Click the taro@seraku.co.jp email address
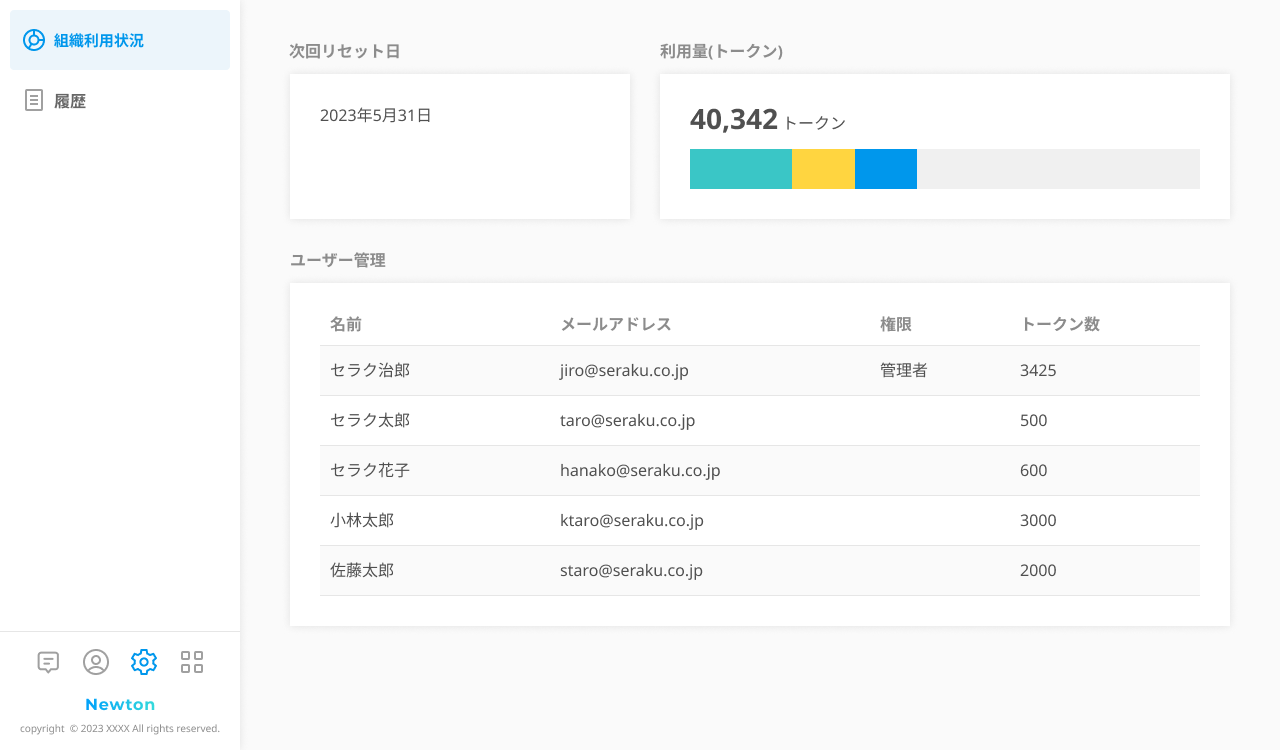 coord(627,420)
